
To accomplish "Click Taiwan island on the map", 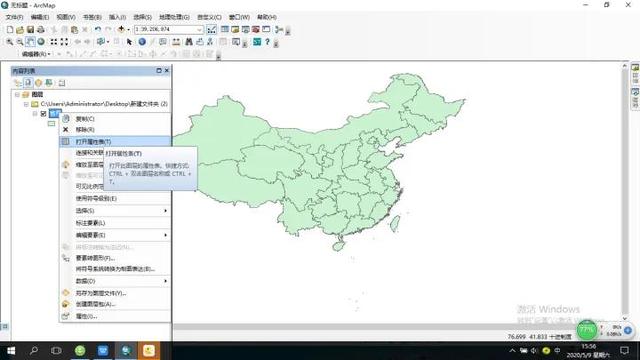I will (395, 224).
